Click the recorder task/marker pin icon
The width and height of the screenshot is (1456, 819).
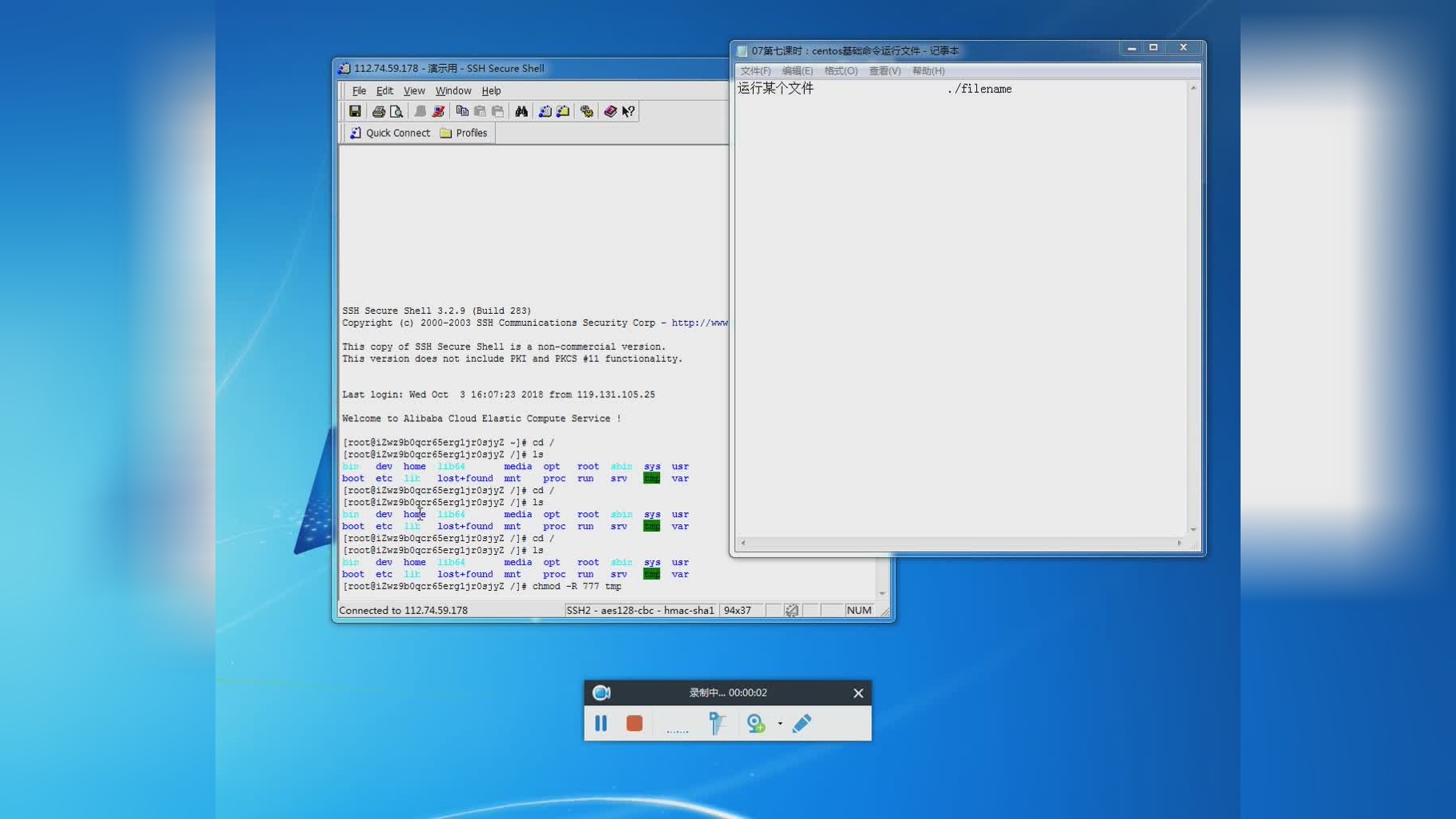click(717, 723)
